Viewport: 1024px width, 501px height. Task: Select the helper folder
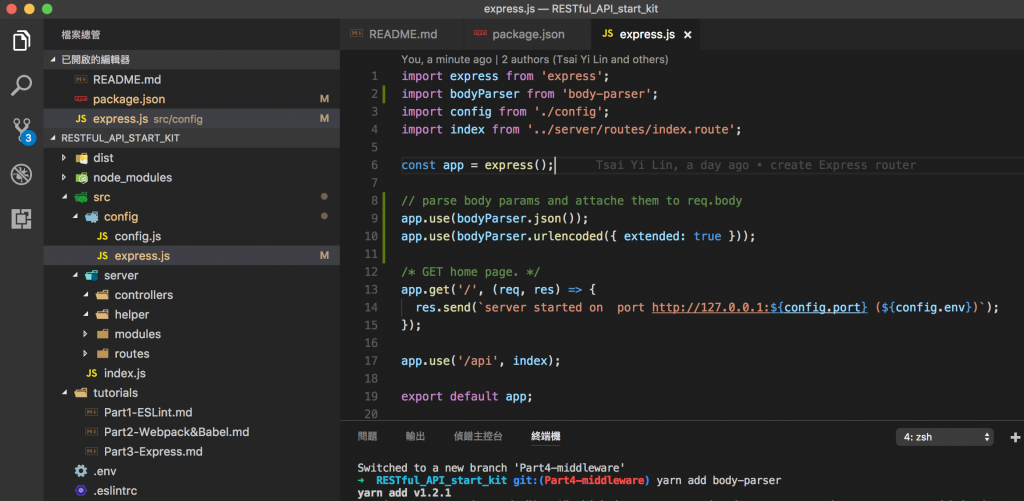pos(191,315)
